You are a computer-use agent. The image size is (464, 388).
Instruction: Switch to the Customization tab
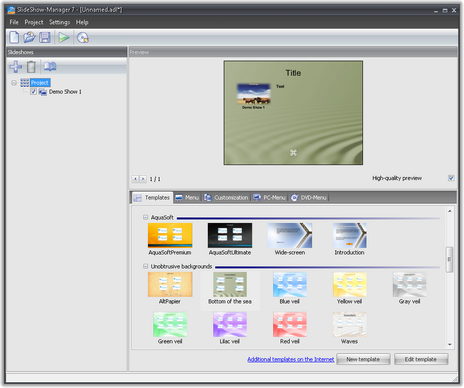(226, 198)
